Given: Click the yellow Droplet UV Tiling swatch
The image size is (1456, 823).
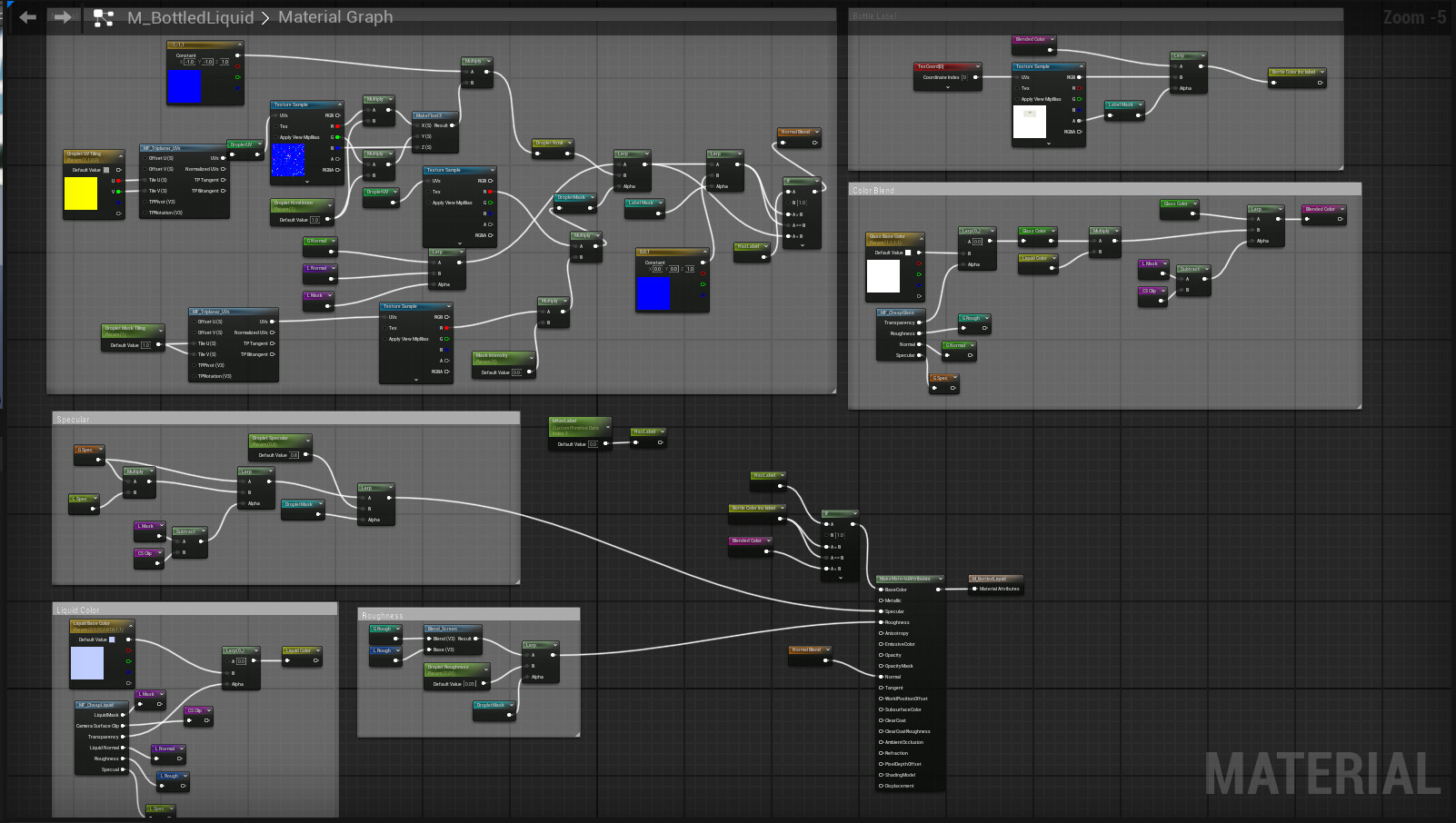Looking at the screenshot, I should [80, 193].
